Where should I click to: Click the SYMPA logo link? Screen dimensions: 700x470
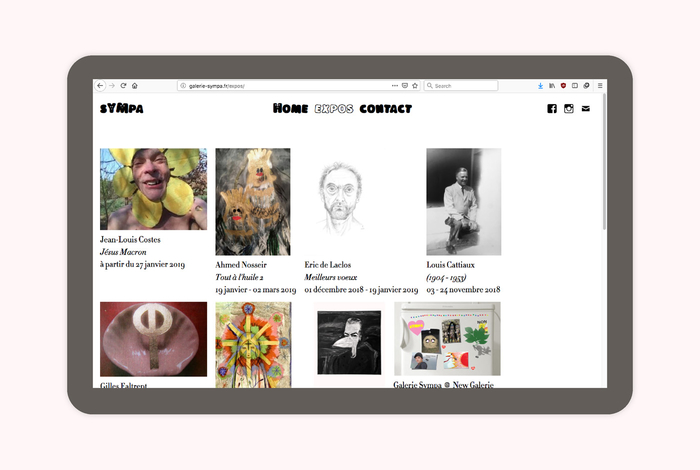[x=121, y=108]
